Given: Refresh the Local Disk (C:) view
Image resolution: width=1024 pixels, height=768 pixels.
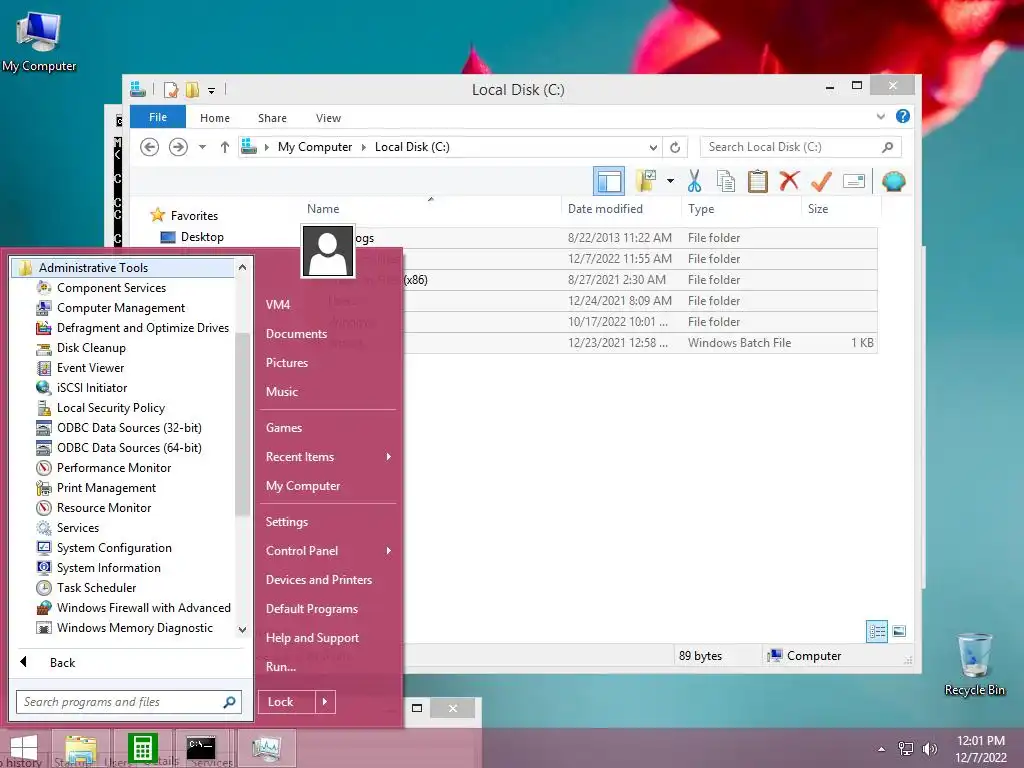Looking at the screenshot, I should click(675, 148).
